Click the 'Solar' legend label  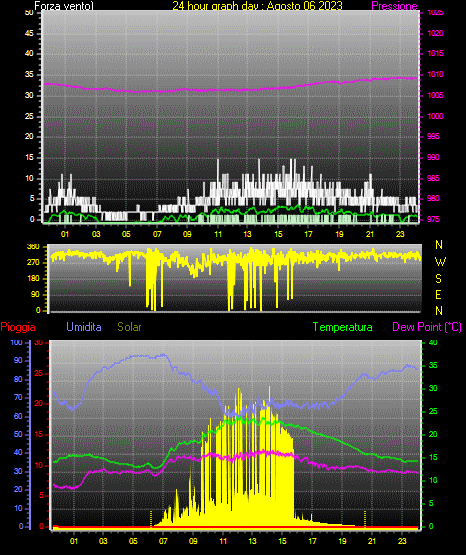pyautogui.click(x=129, y=327)
